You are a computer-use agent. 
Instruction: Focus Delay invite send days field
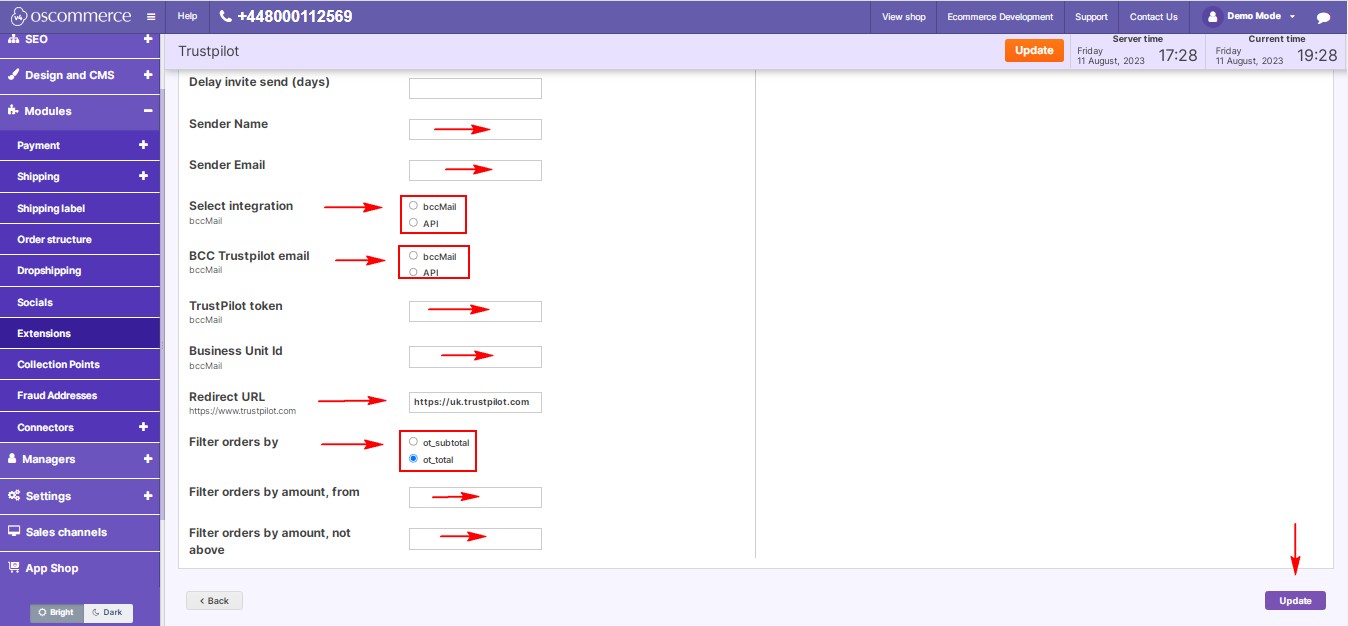coord(475,88)
